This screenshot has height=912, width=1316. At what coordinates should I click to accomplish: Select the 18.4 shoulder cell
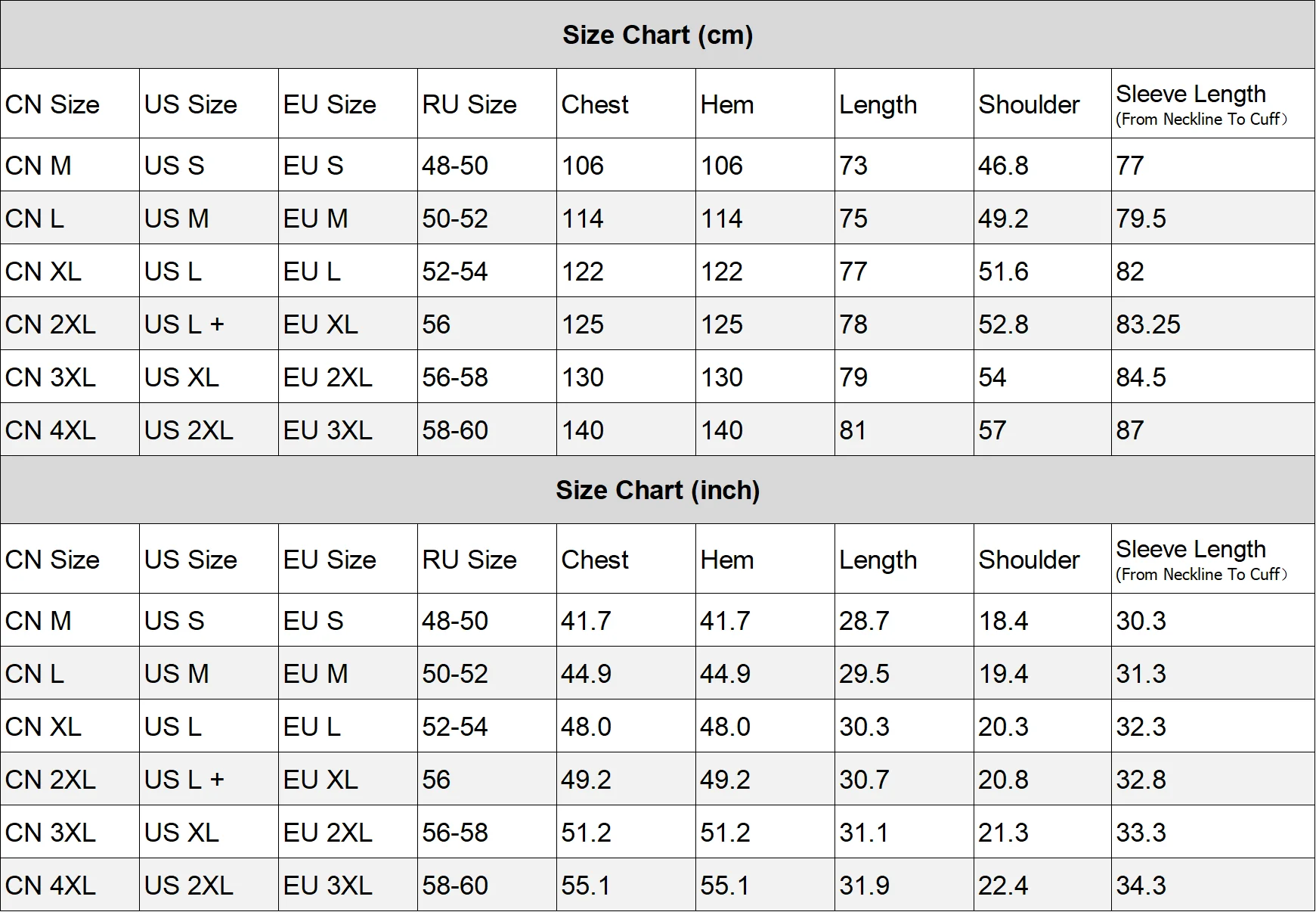pos(1003,621)
